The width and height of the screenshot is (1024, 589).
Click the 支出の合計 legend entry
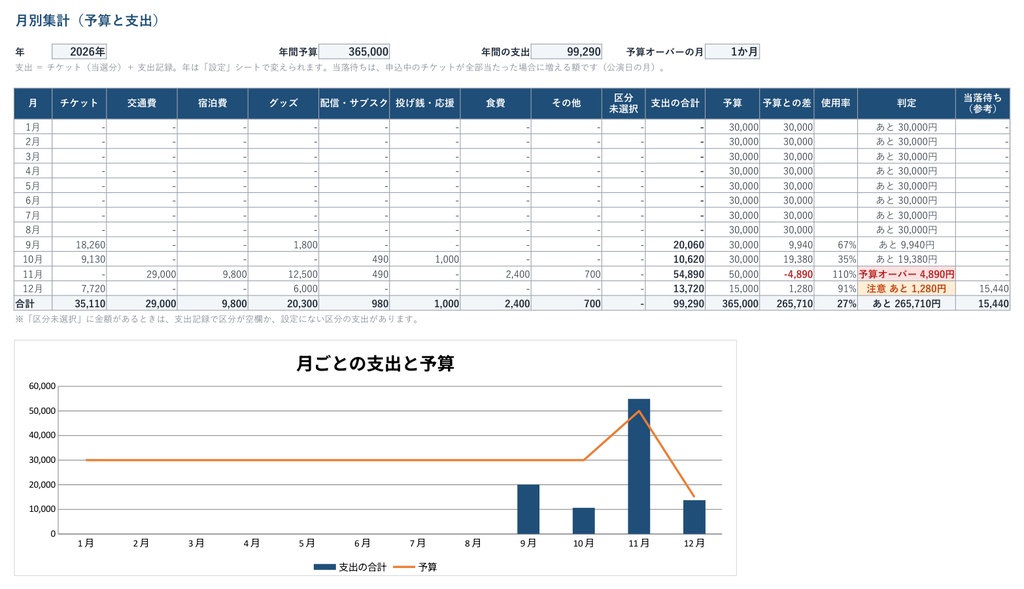point(350,567)
